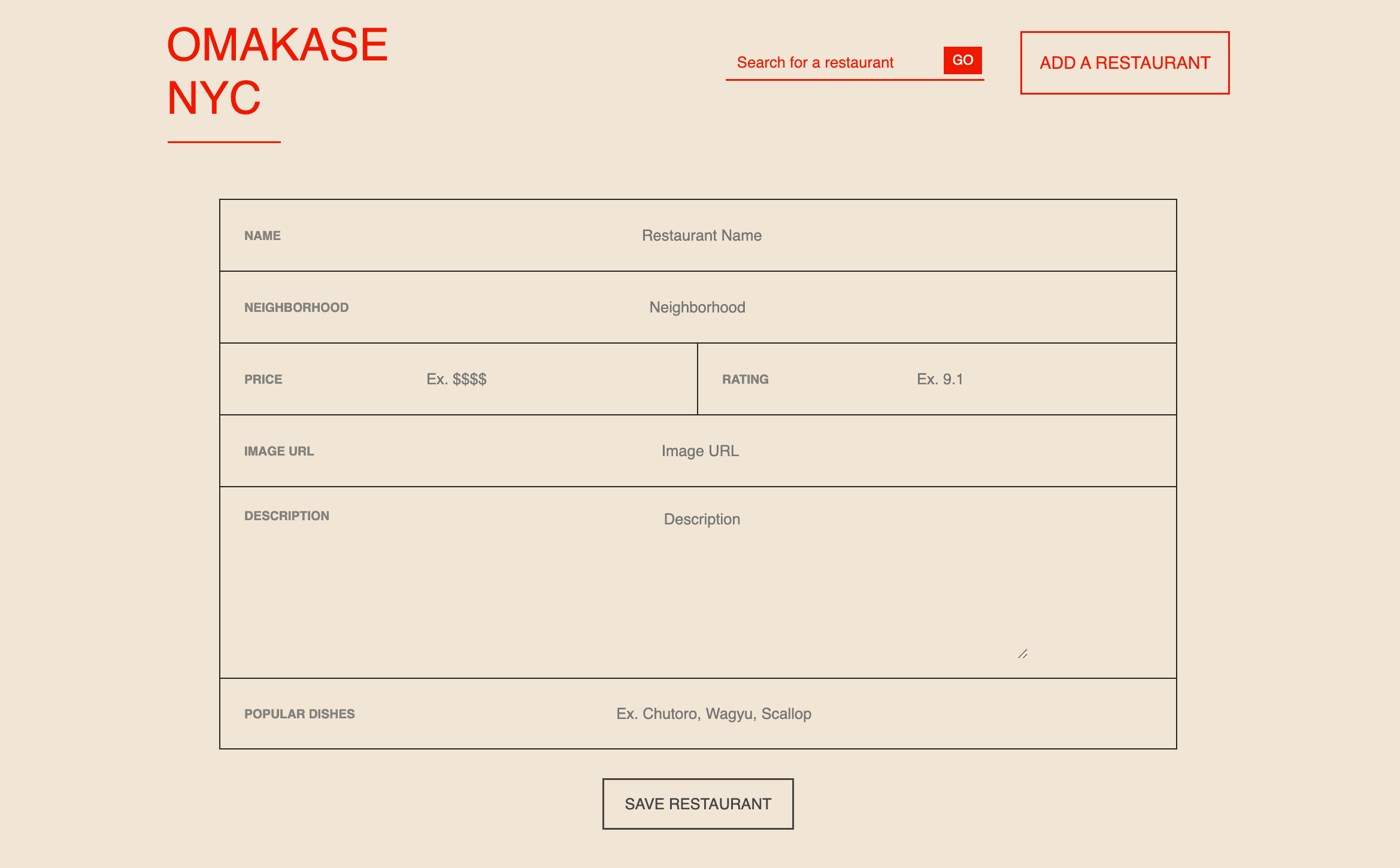Click the OMAKASE NYC logo link
Screen dimensions: 1400x868
(277, 72)
